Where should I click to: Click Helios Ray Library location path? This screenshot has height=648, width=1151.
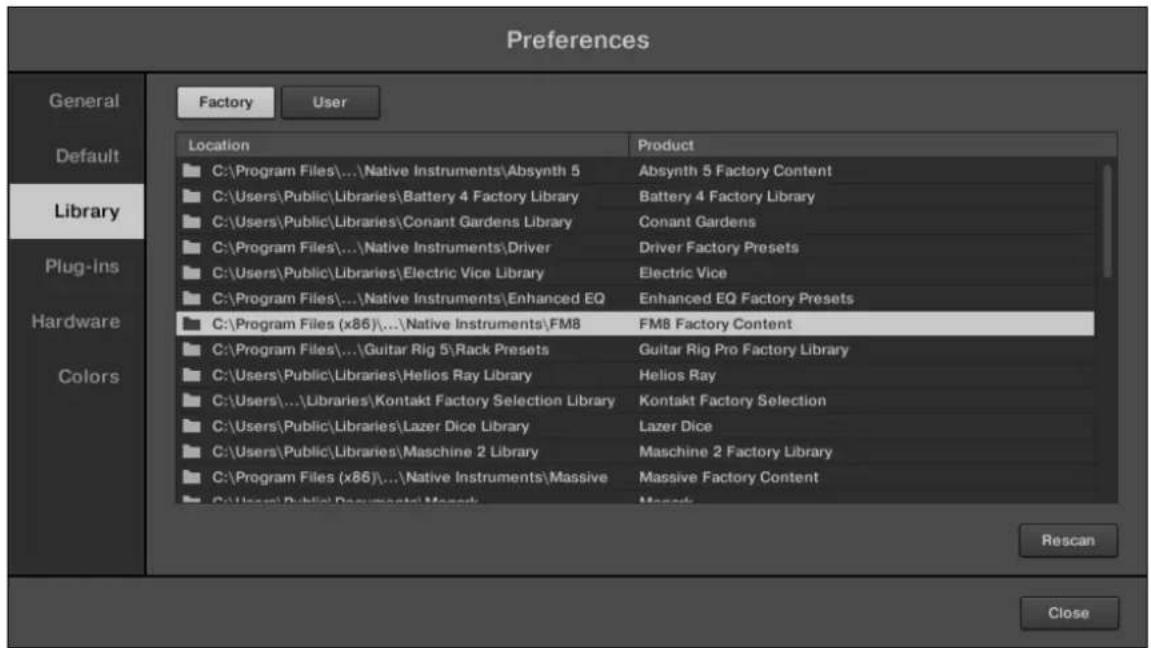tap(371, 375)
